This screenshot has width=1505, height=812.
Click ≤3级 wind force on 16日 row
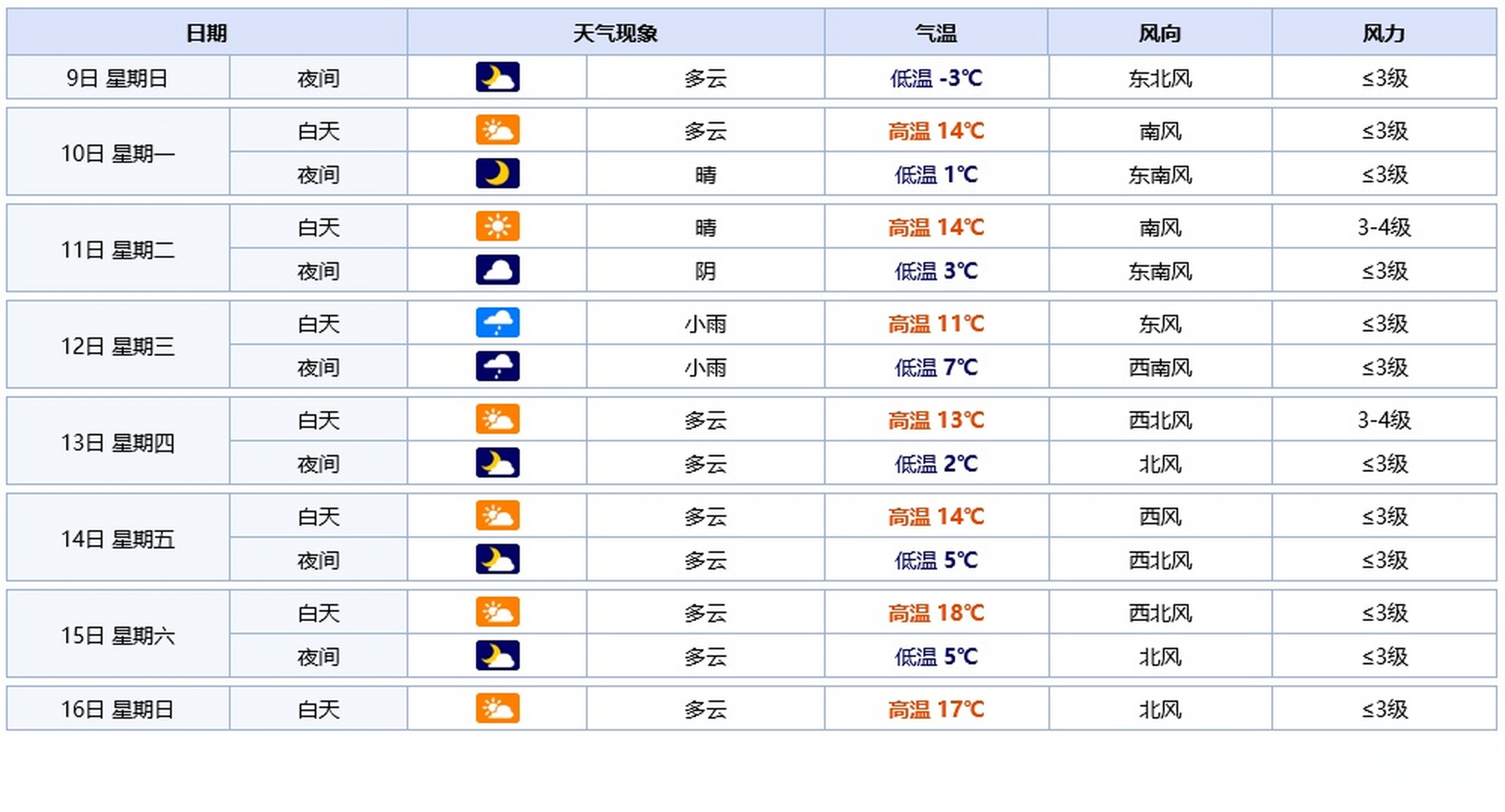click(x=1384, y=709)
